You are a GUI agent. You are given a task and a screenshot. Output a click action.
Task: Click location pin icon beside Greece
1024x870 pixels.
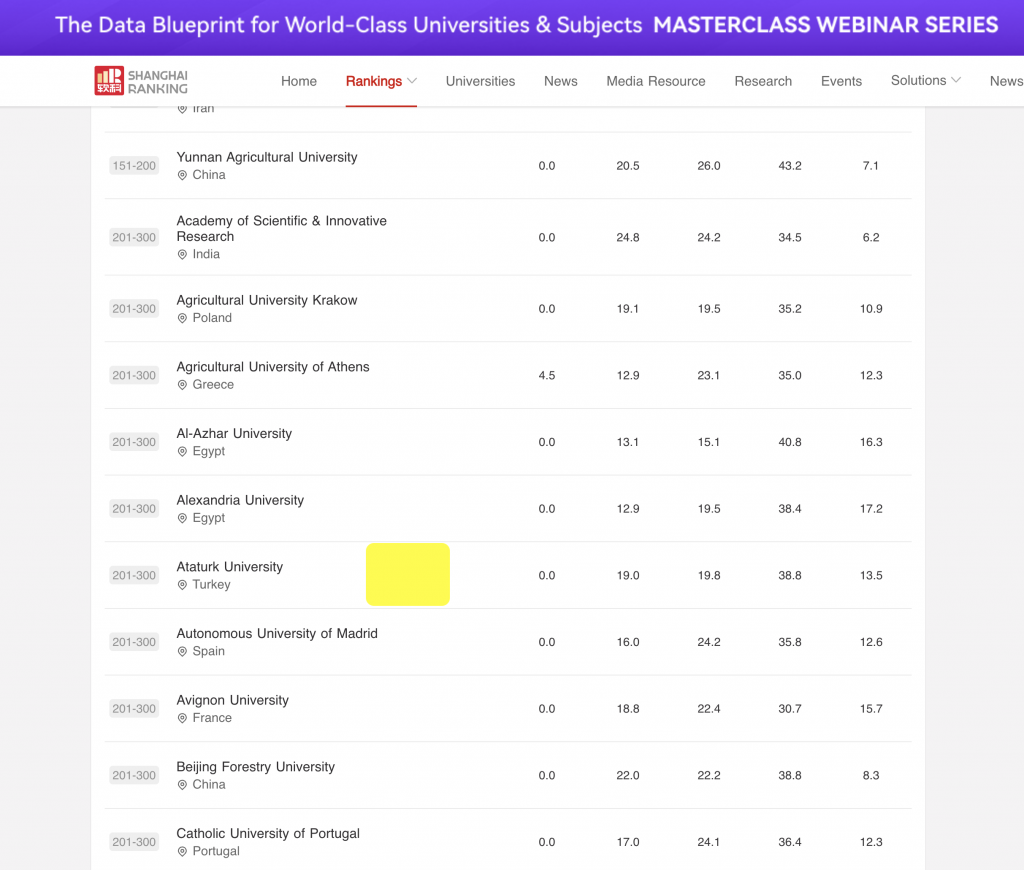pos(182,385)
